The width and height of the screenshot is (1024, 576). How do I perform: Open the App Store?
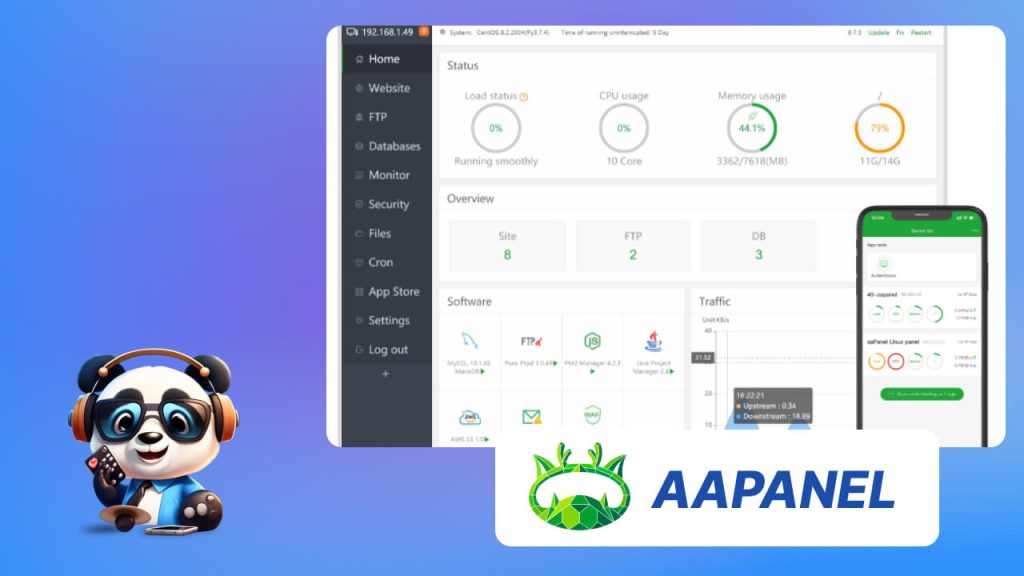click(387, 292)
